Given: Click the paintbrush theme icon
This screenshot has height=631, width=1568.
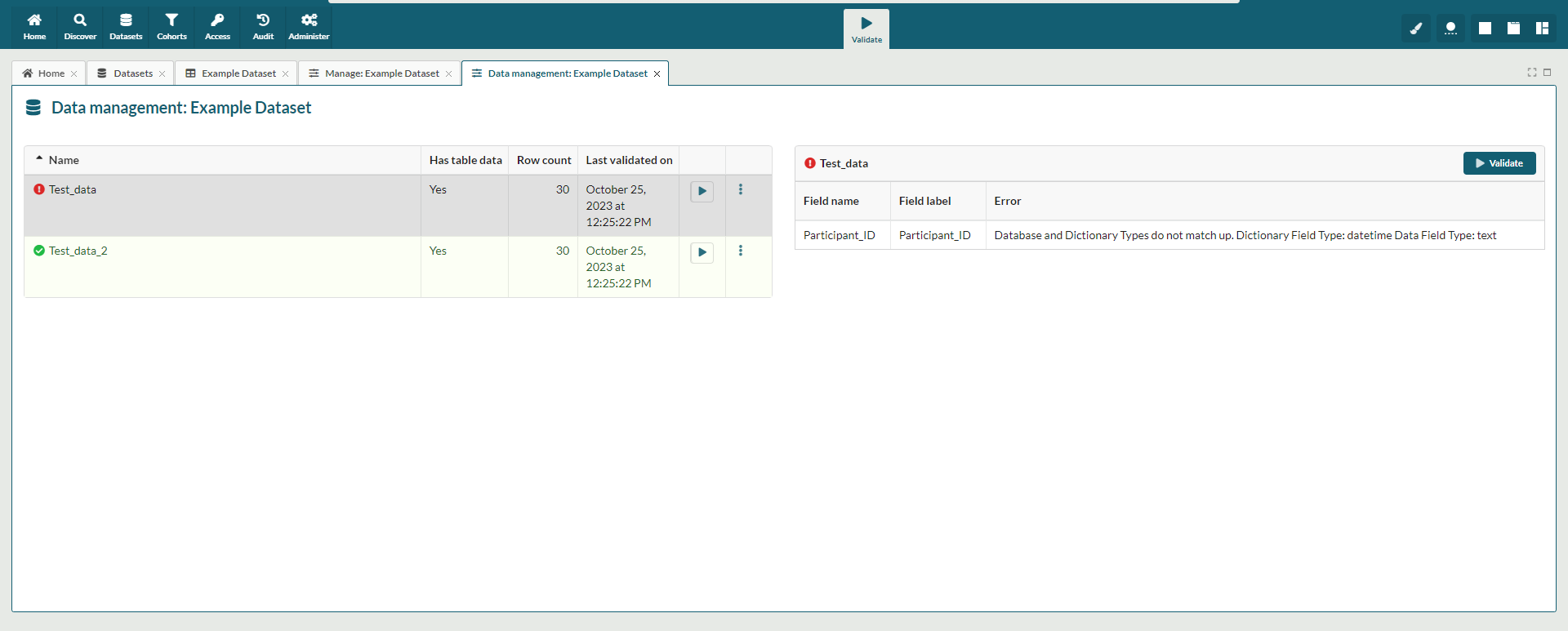Looking at the screenshot, I should [1415, 29].
